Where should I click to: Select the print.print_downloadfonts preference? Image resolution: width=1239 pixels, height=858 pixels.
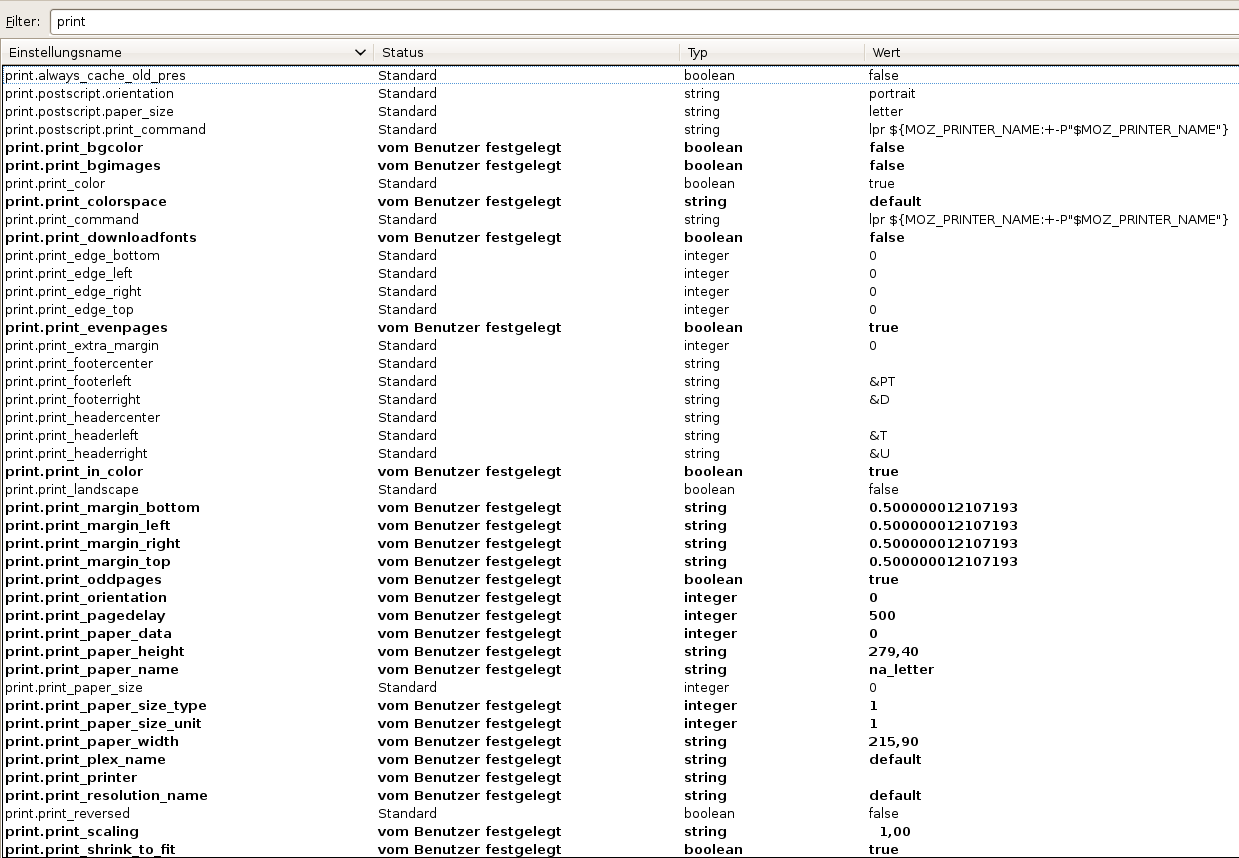(x=101, y=238)
